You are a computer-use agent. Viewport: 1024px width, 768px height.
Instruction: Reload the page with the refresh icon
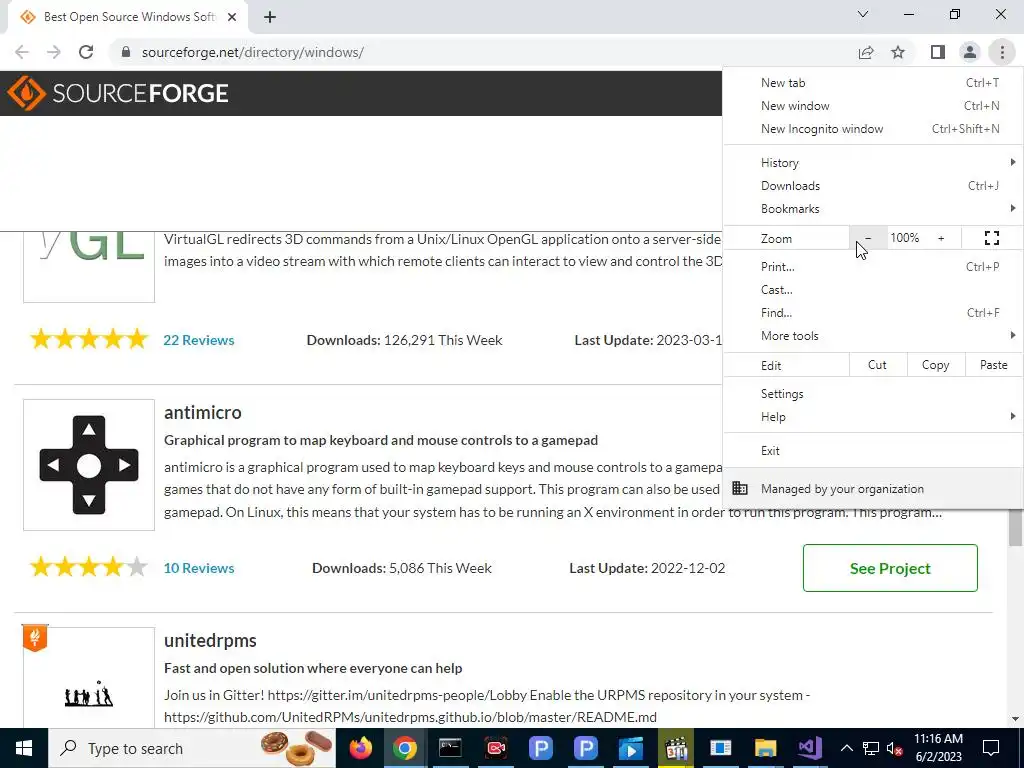(86, 52)
